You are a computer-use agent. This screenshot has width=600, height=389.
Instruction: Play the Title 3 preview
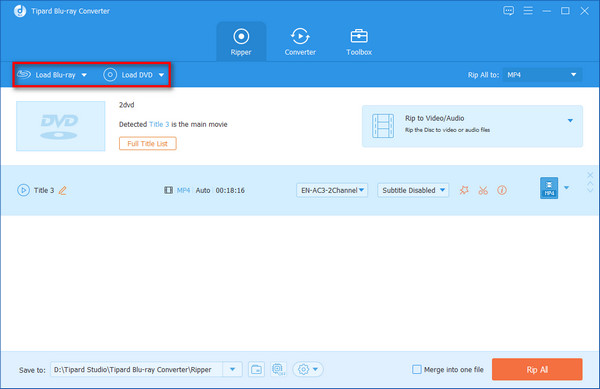tap(23, 190)
